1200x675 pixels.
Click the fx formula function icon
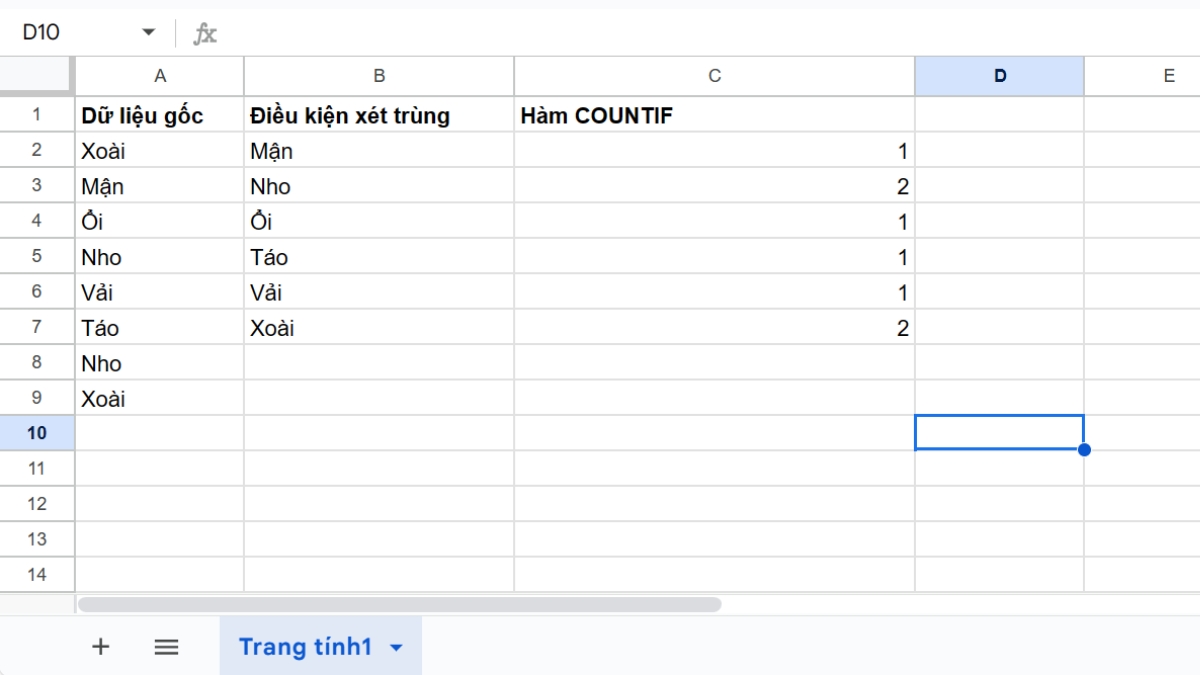(205, 33)
